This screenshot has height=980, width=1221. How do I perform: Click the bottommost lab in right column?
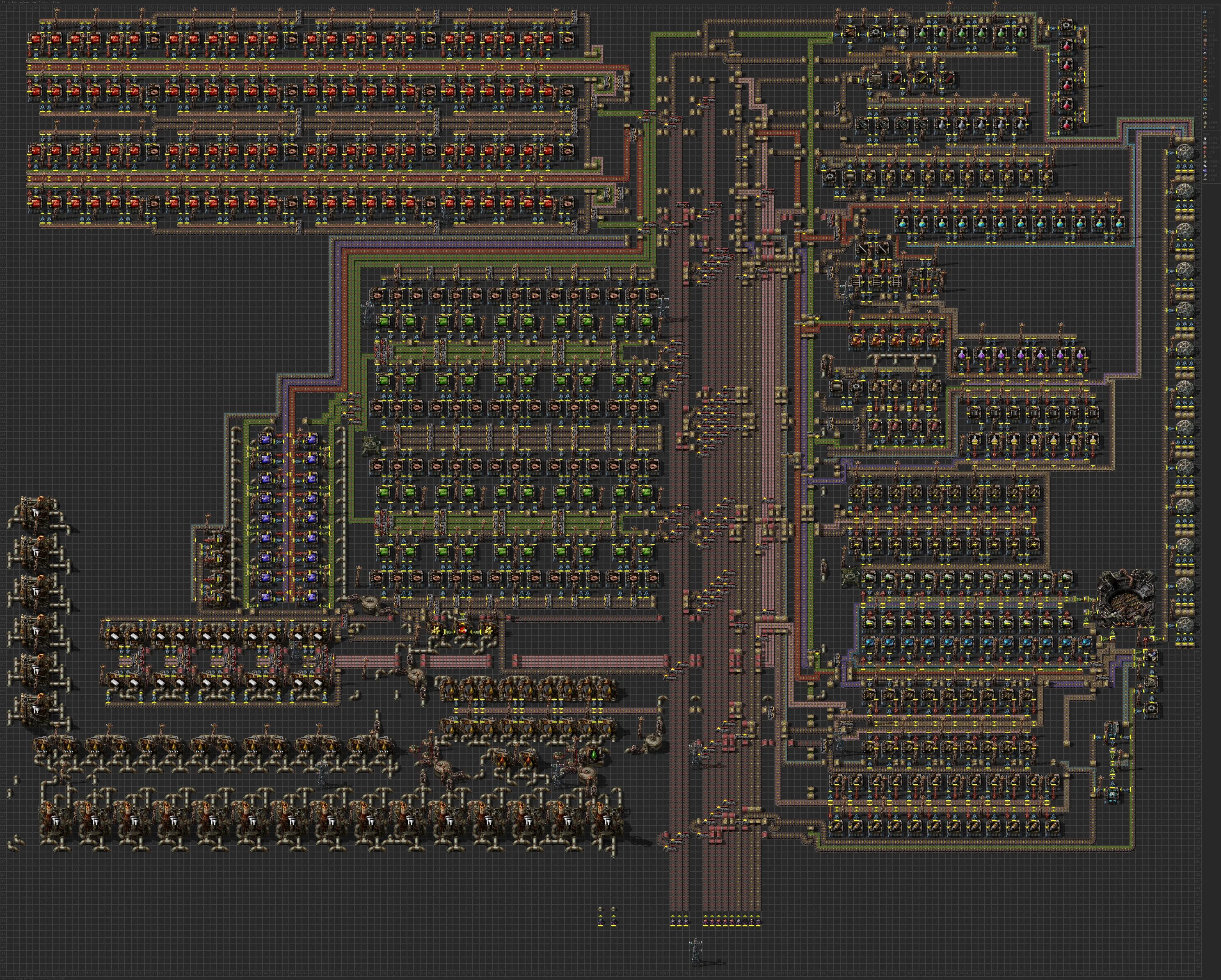tap(1185, 626)
